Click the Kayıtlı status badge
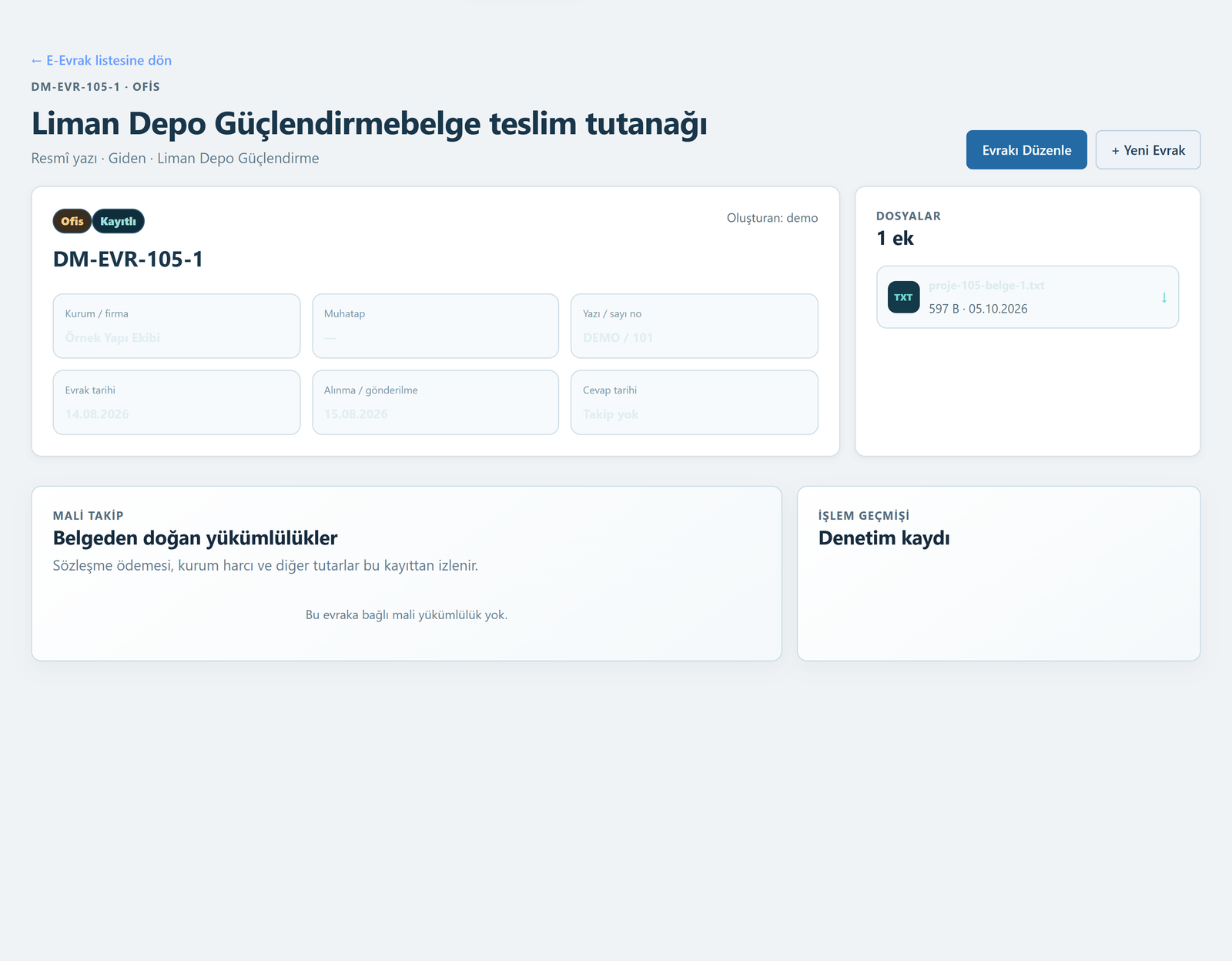The image size is (1232, 961). tap(118, 221)
